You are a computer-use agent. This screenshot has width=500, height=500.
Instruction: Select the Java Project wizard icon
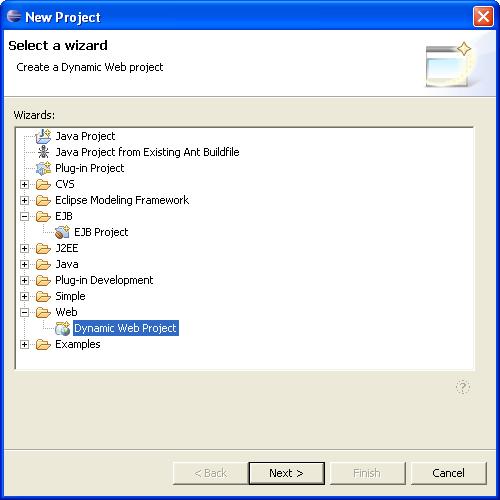click(x=43, y=136)
